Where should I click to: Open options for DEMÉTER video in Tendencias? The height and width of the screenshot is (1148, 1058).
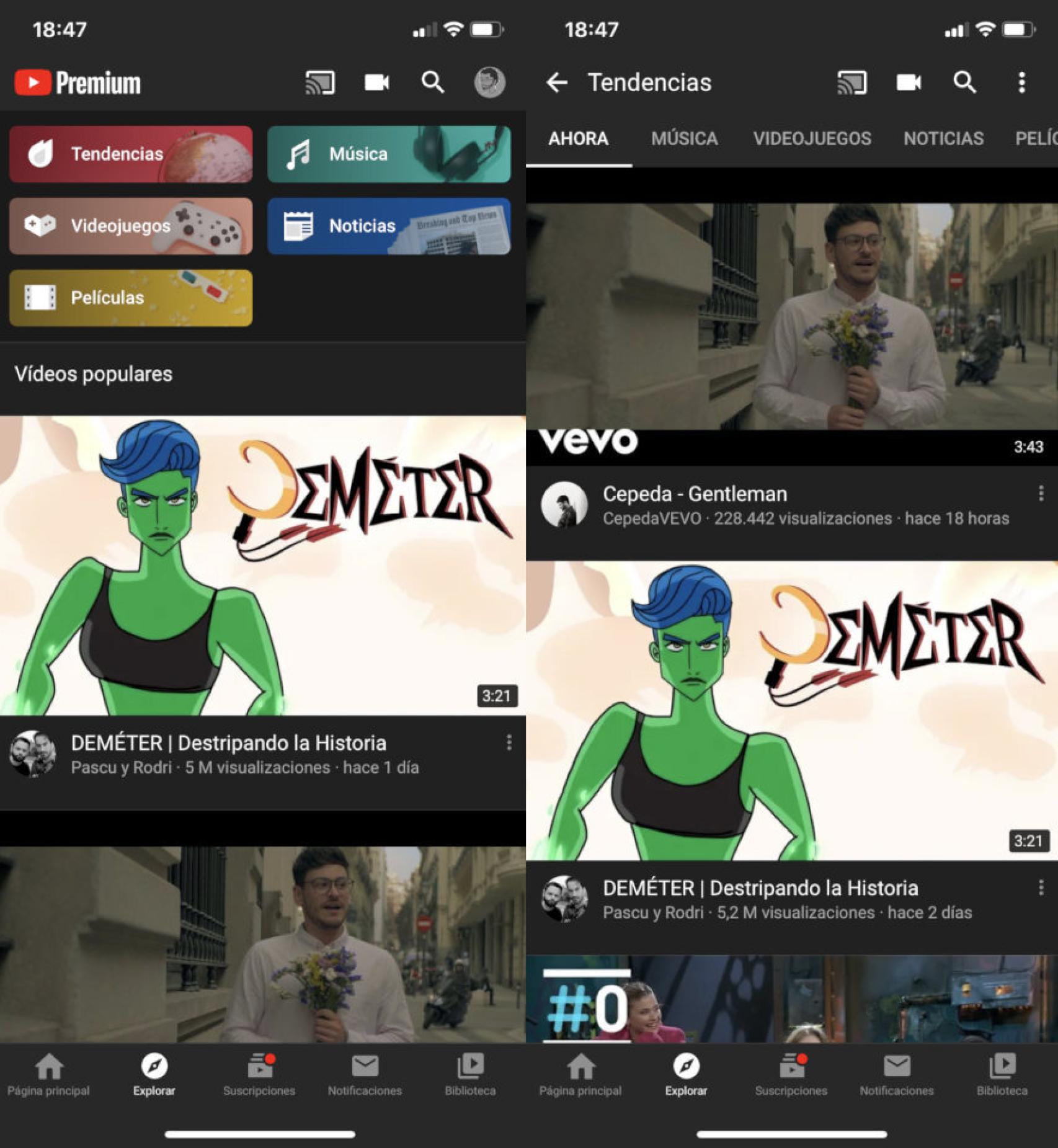[1041, 888]
